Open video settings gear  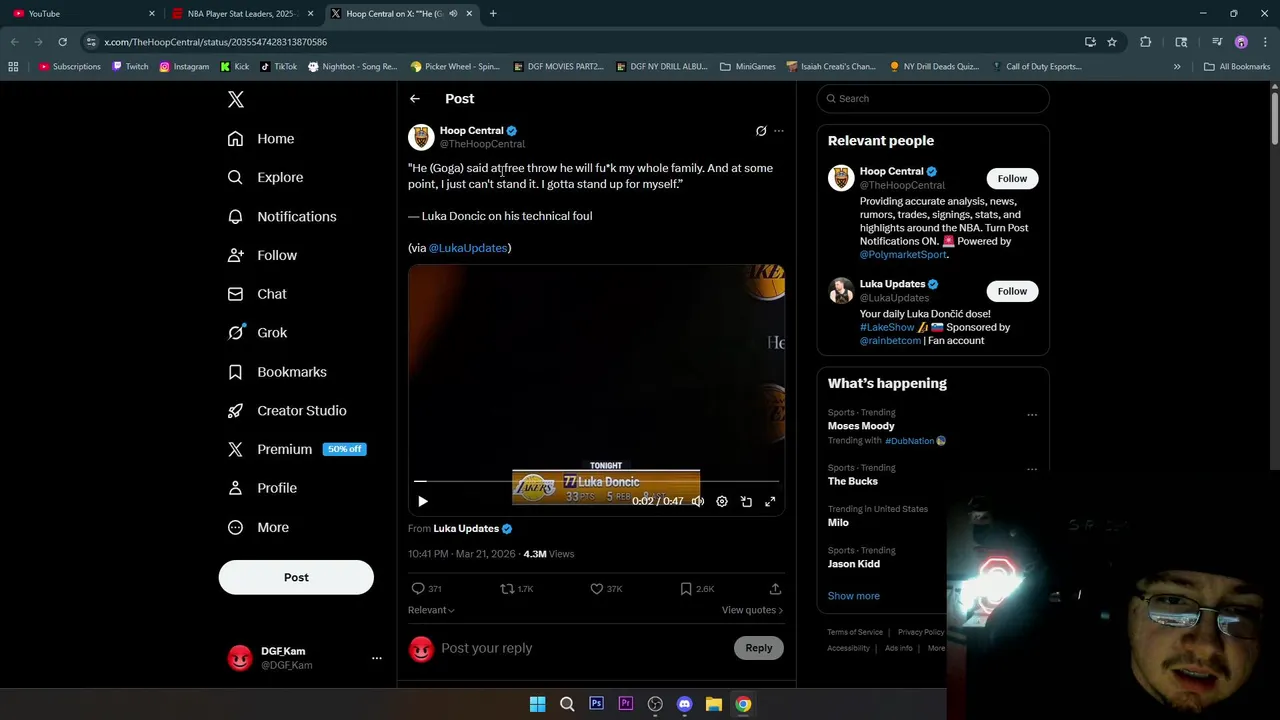point(722,501)
